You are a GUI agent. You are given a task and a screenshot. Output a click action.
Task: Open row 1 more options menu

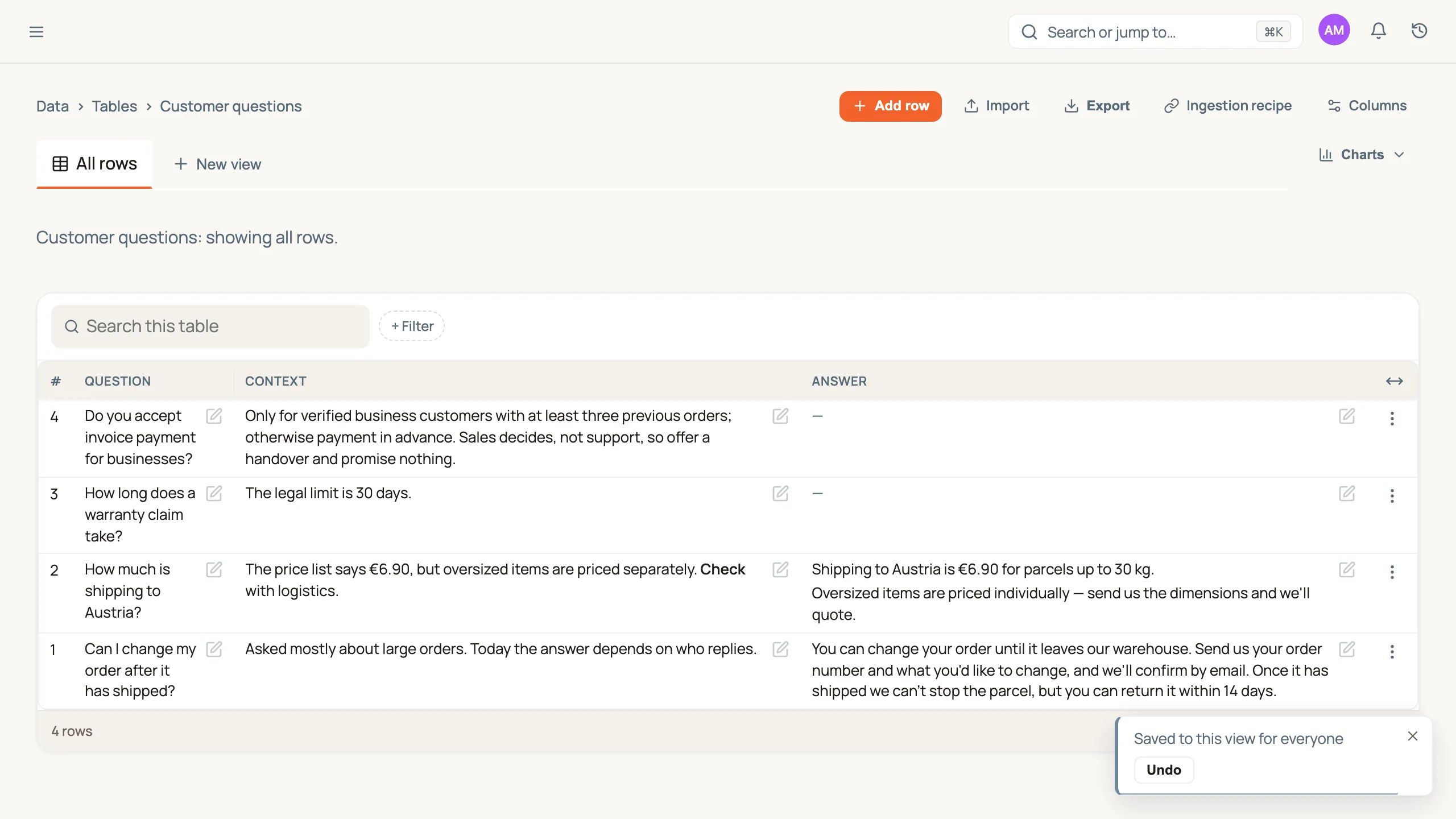[1392, 652]
